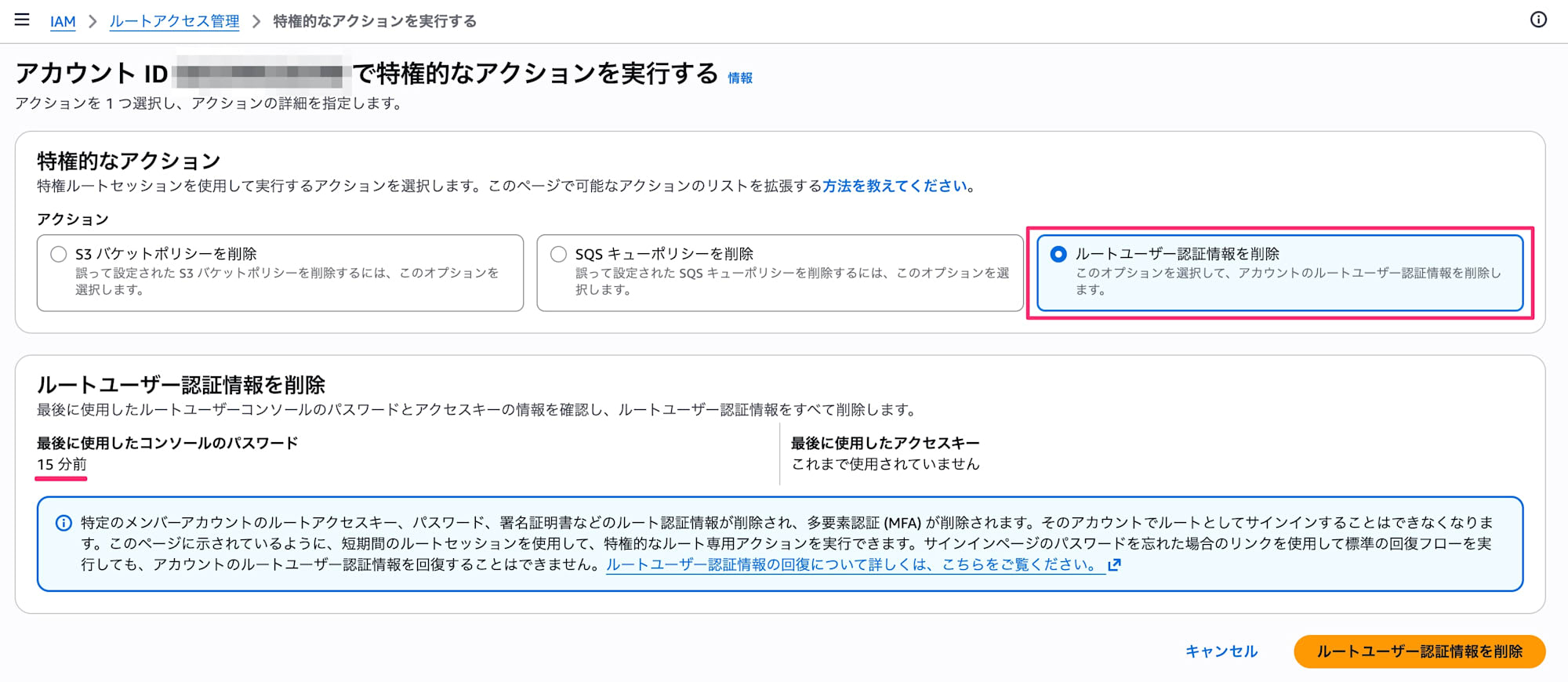Viewport: 1568px width, 682px height.
Task: Select the SQS キューポリシーを削除 radio option
Action: [x=558, y=254]
